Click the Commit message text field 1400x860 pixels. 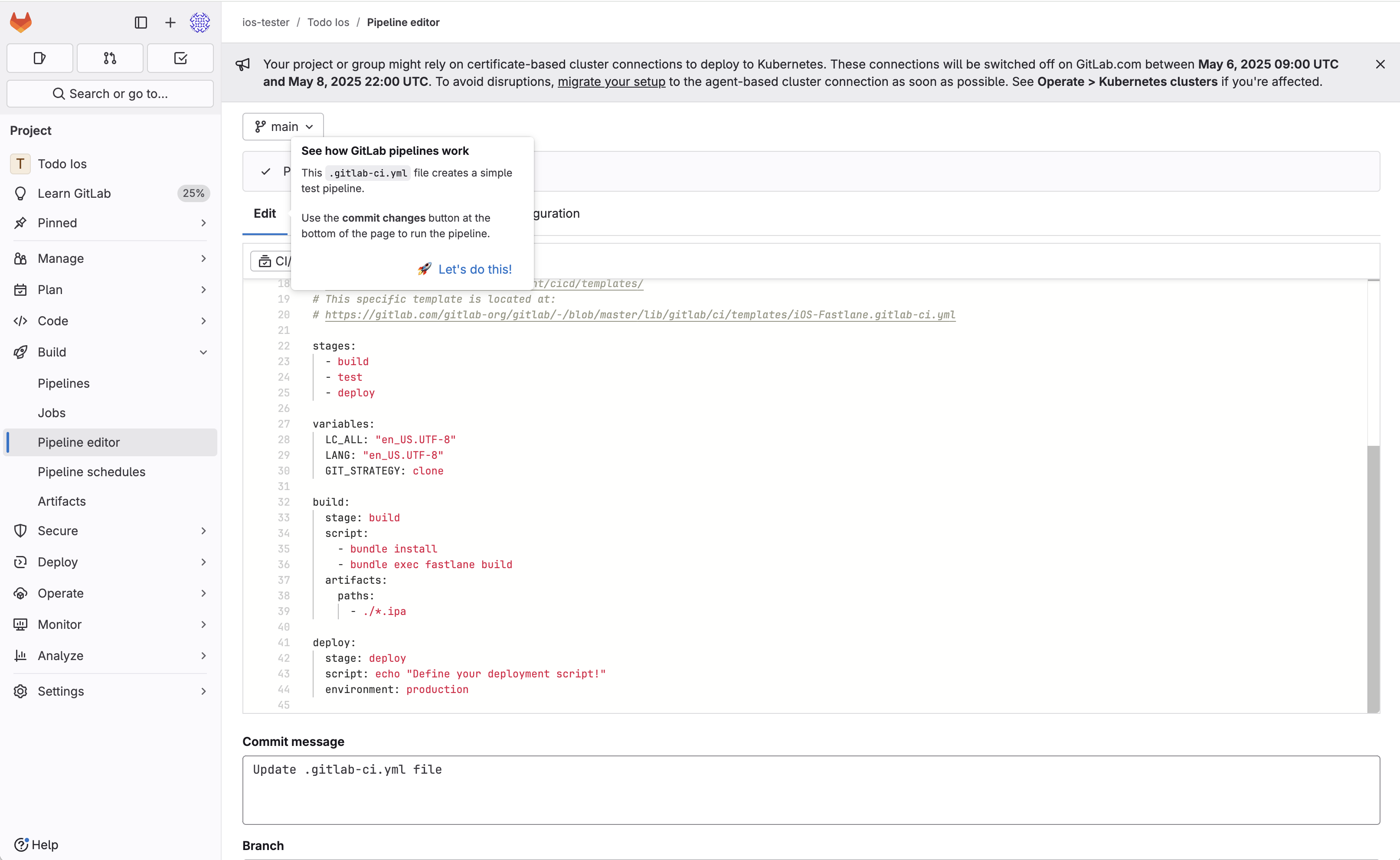[811, 790]
